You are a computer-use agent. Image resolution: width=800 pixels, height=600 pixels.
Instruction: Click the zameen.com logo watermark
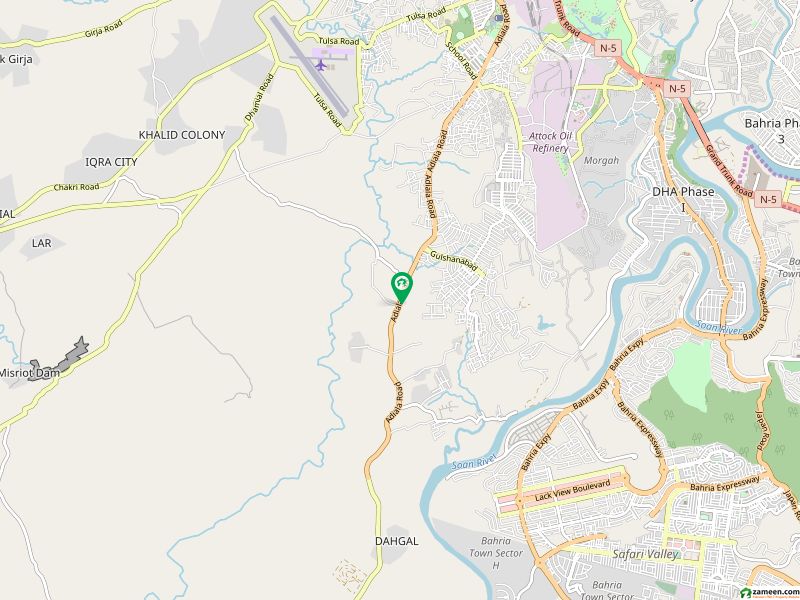(769, 592)
